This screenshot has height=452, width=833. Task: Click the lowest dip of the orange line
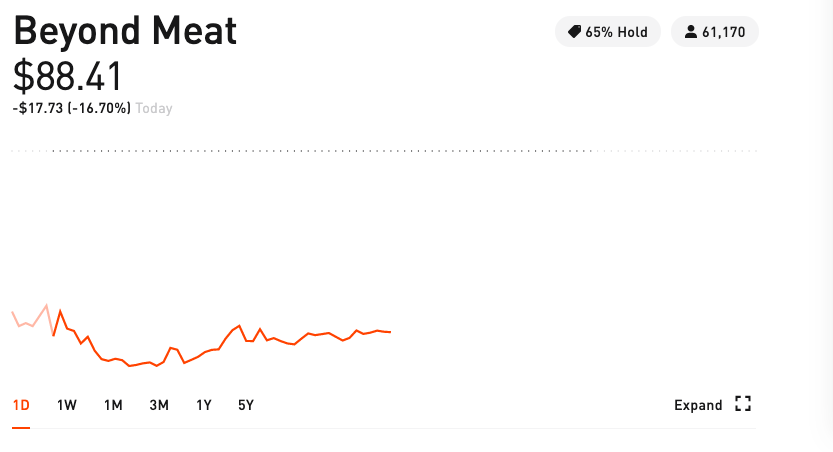(130, 365)
